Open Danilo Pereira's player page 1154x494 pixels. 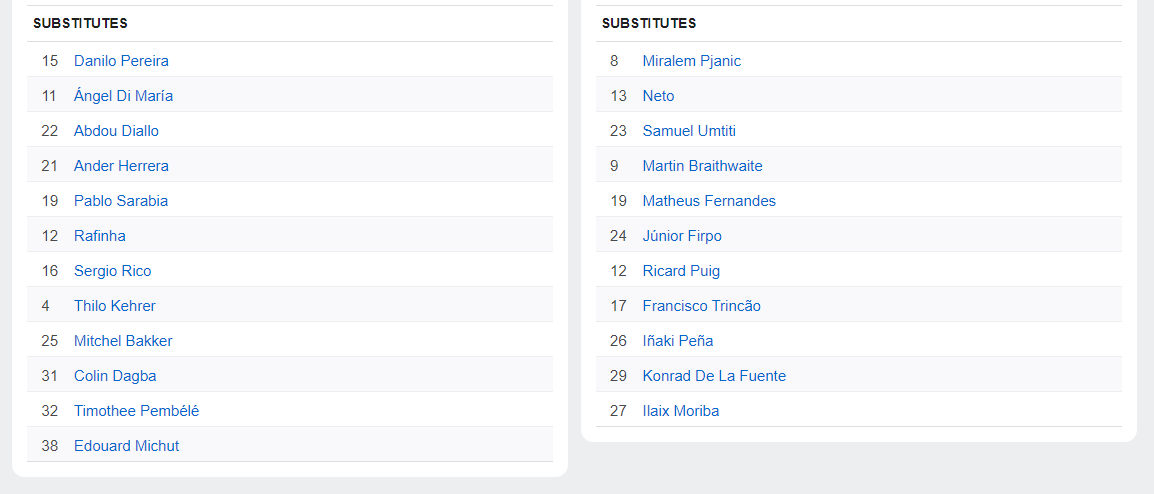(x=121, y=61)
